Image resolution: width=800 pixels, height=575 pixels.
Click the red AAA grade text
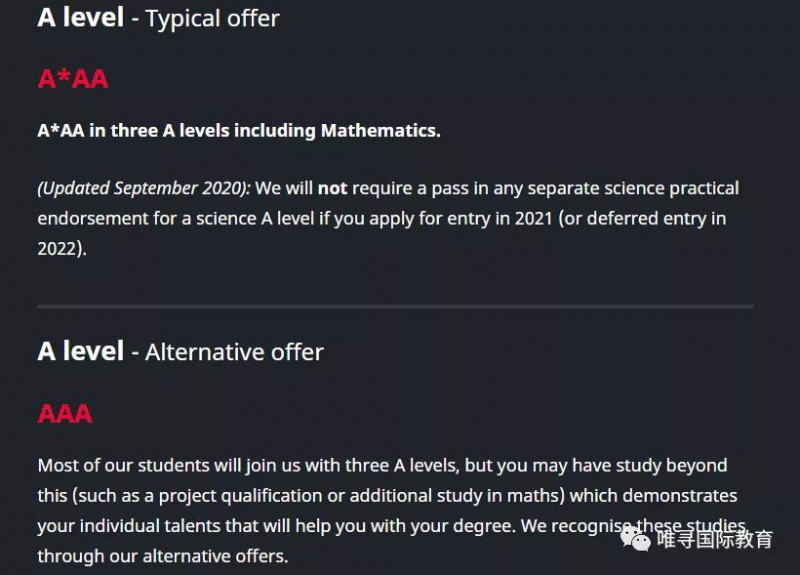tap(65, 414)
